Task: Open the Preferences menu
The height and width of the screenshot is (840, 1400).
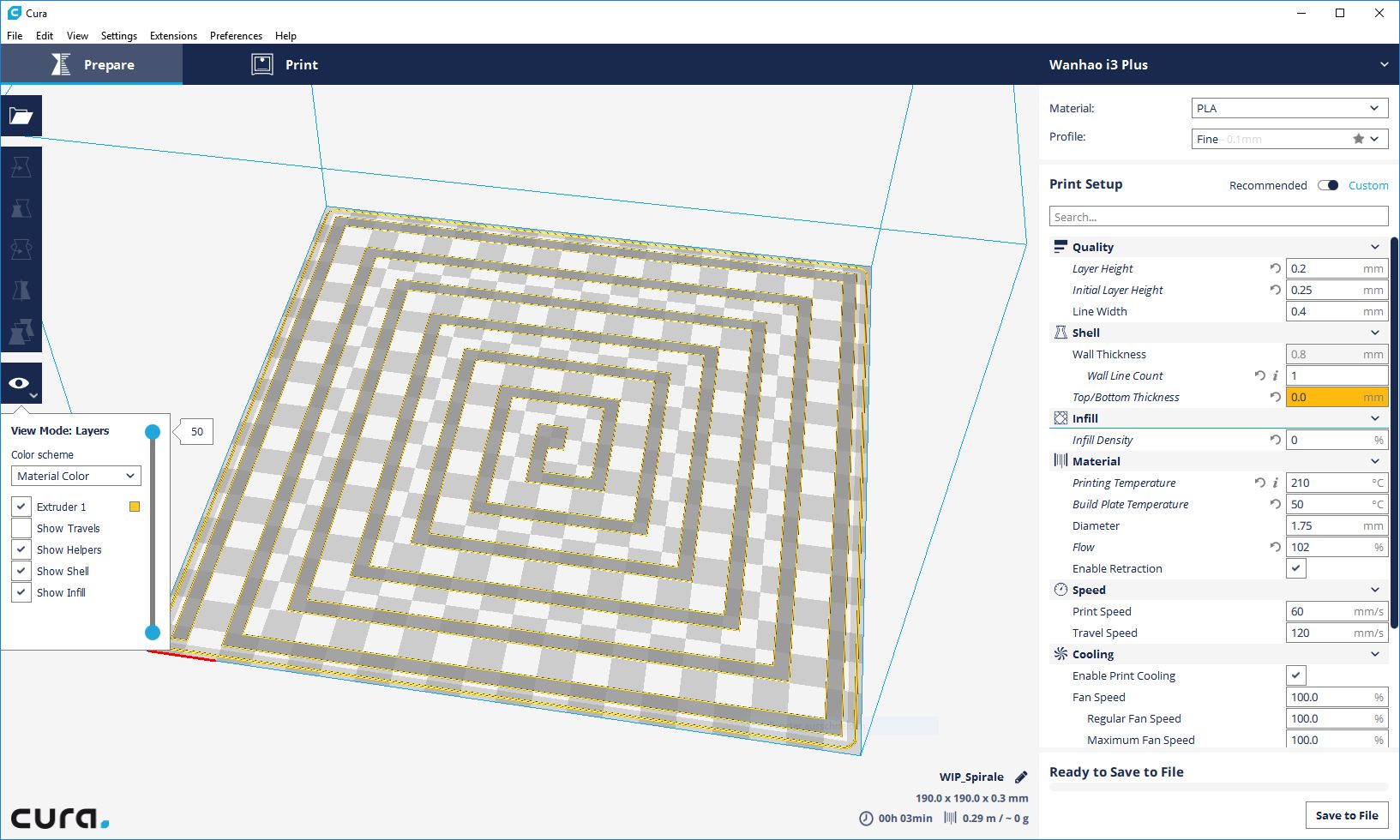Action: pos(236,36)
